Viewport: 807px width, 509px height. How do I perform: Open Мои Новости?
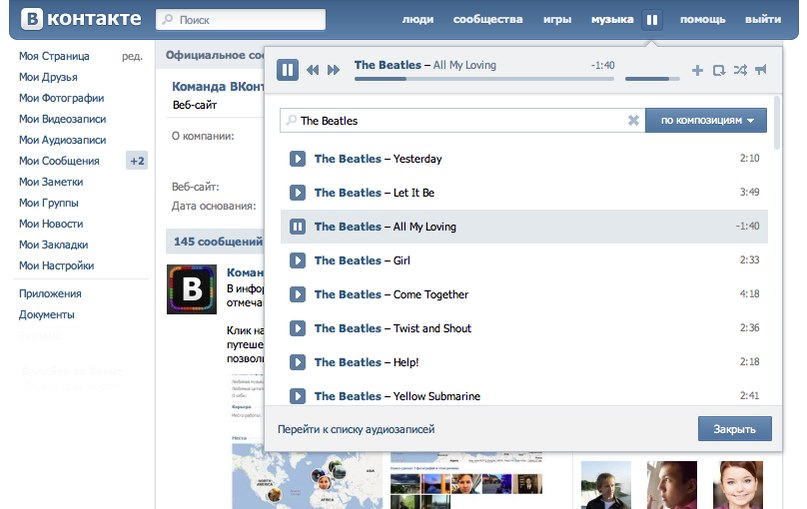coord(51,224)
